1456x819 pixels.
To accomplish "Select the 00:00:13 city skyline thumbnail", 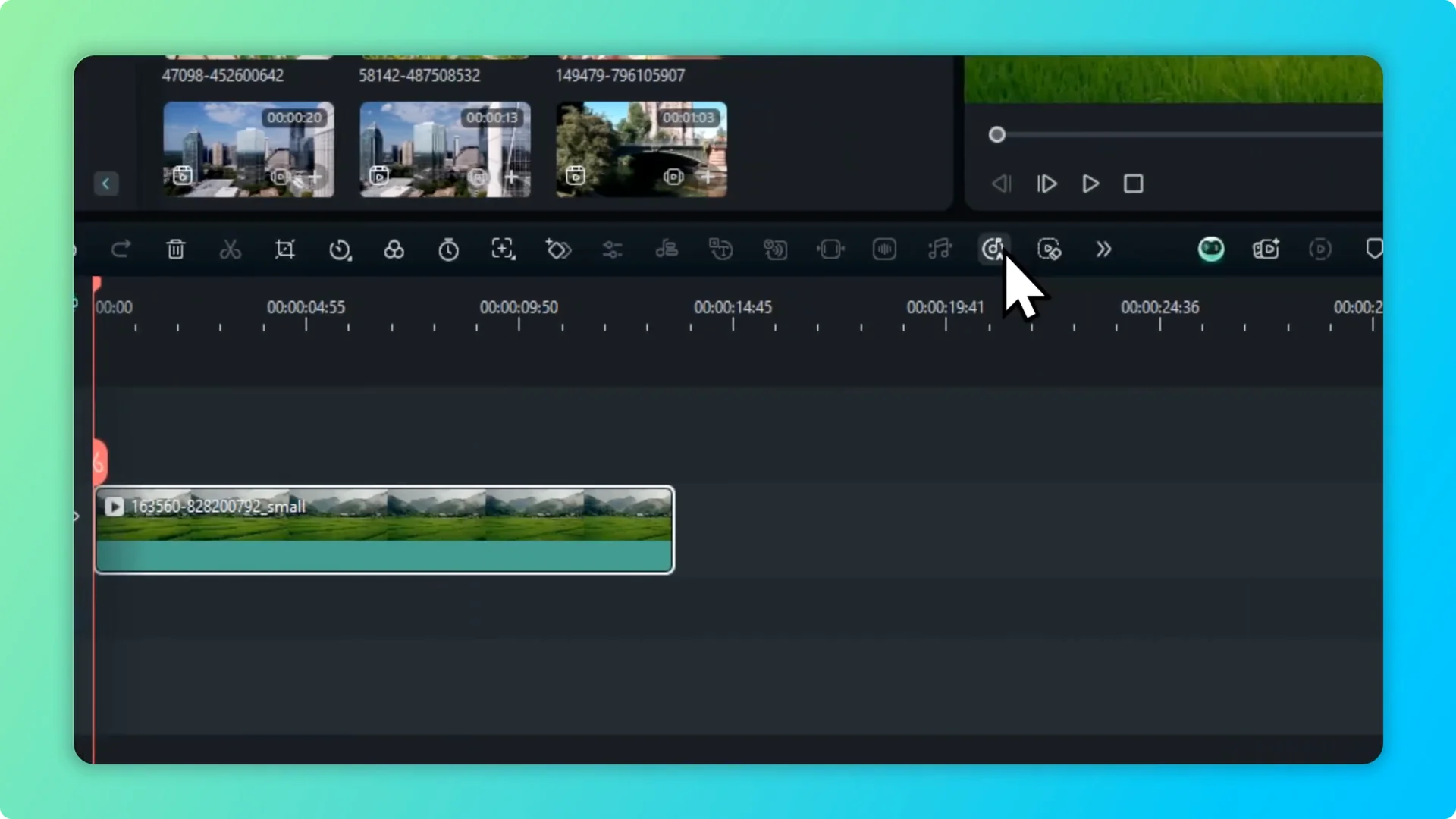I will pos(445,149).
